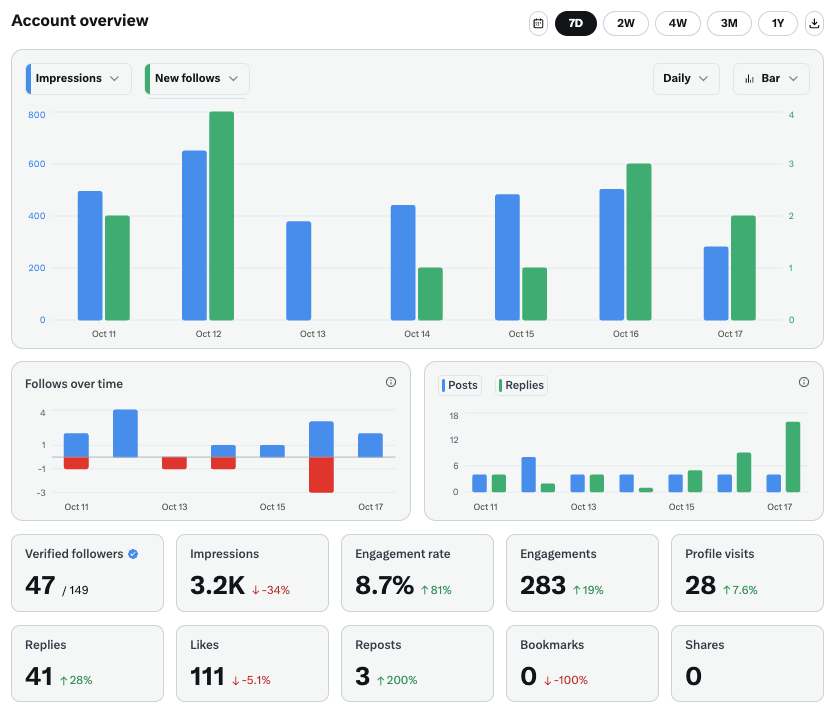
Task: Click info icon in Posts and Replies card
Action: click(x=804, y=382)
